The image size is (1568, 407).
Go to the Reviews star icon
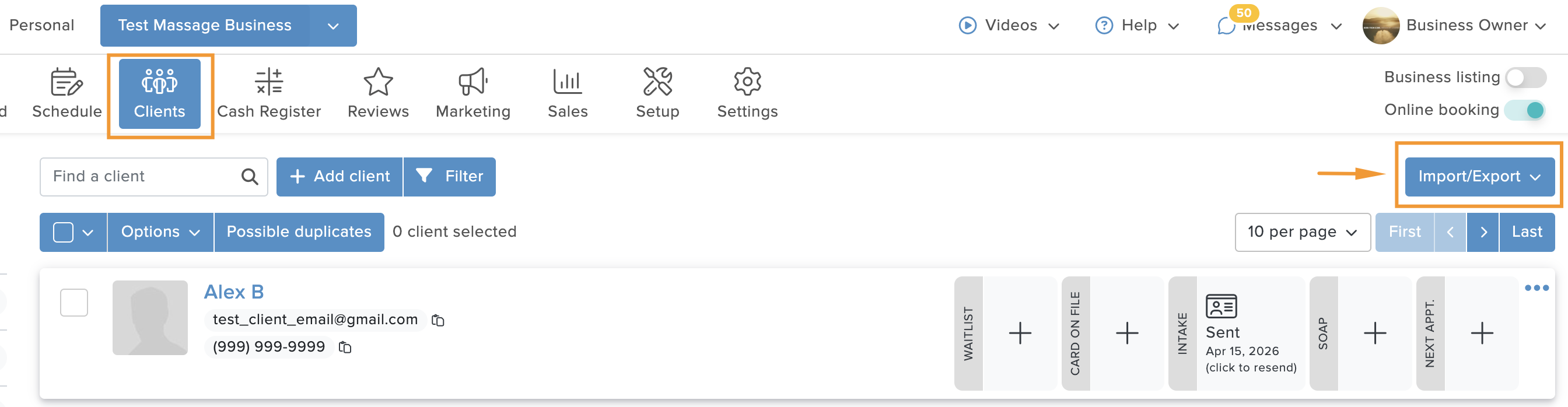coord(378,82)
